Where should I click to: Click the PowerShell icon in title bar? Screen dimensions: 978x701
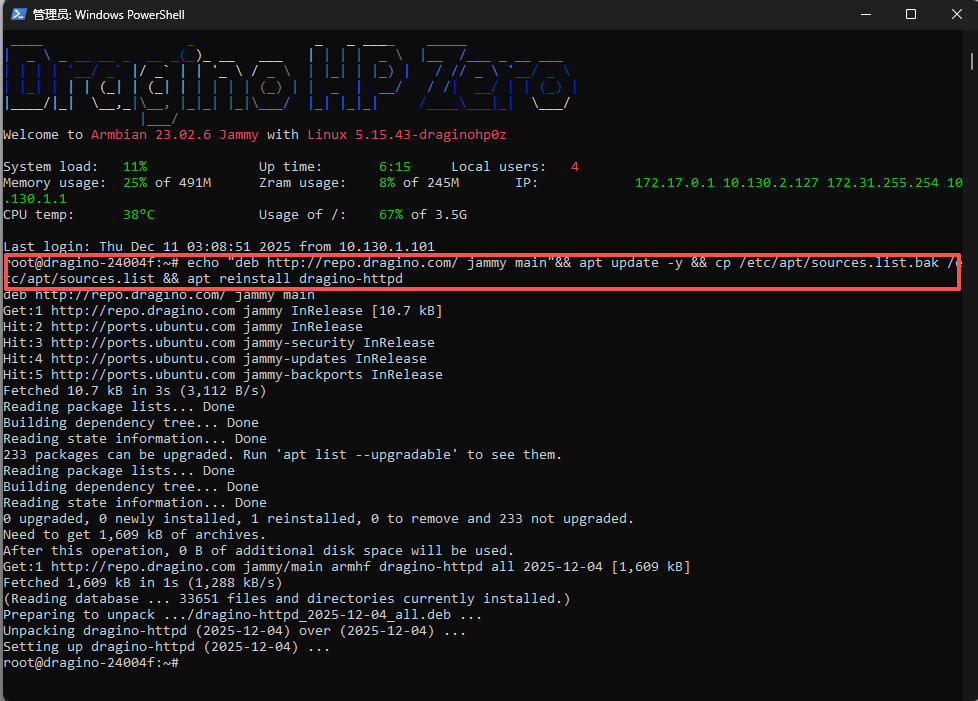coord(18,14)
